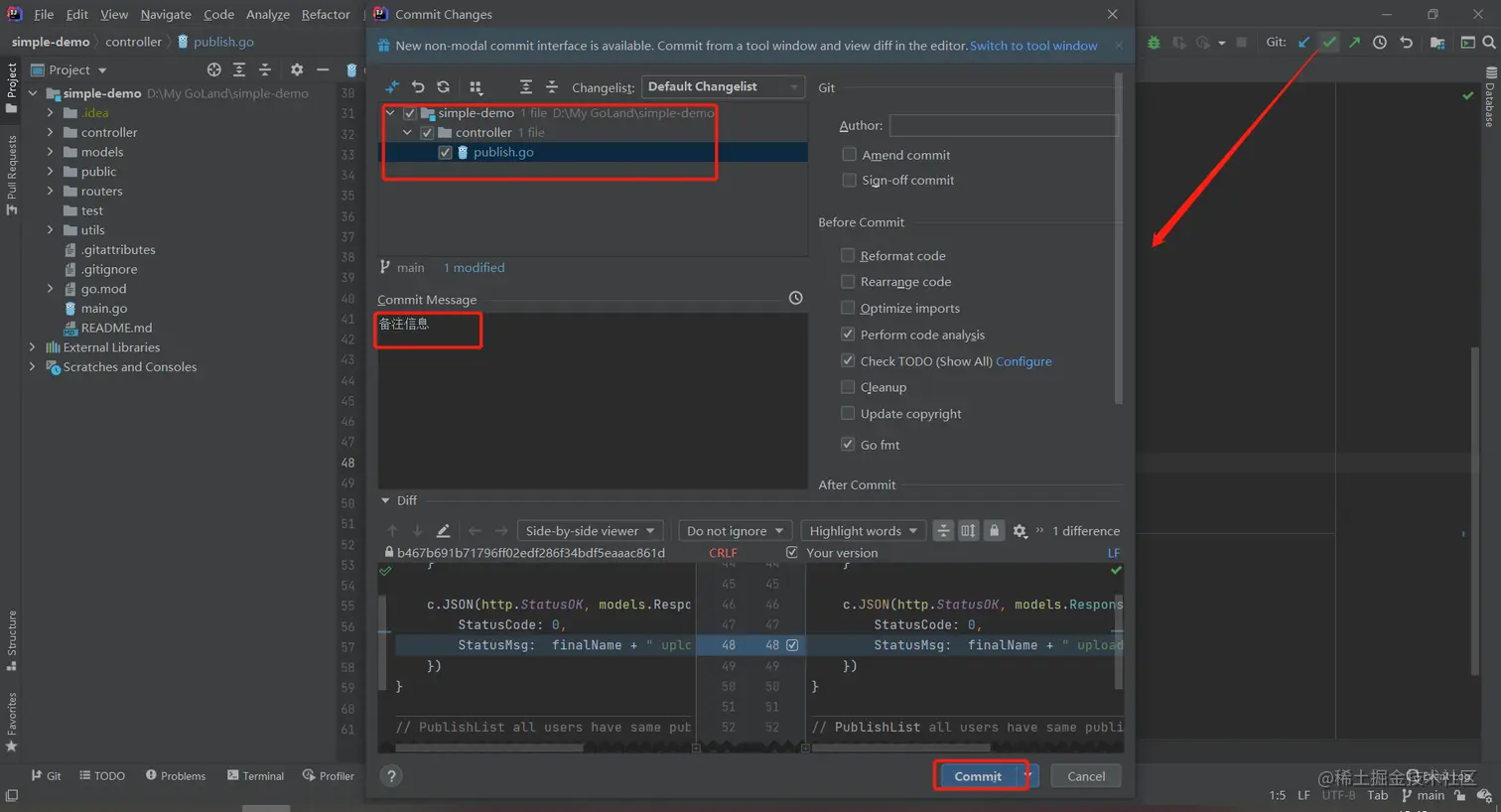Click the locate target icon in Project panel
Viewport: 1501px width, 812px height.
point(213,69)
